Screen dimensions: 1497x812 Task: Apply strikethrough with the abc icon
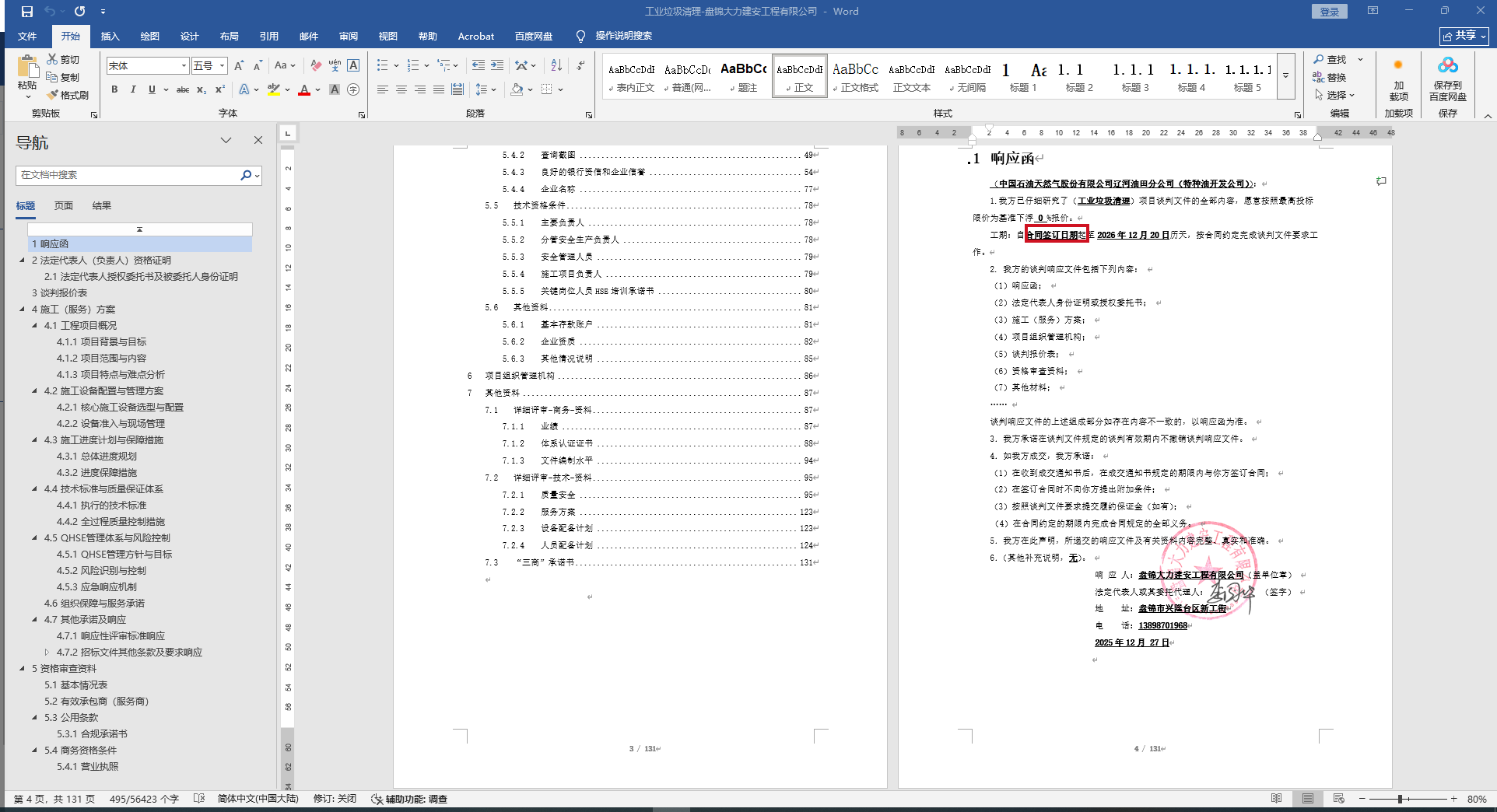click(x=183, y=89)
